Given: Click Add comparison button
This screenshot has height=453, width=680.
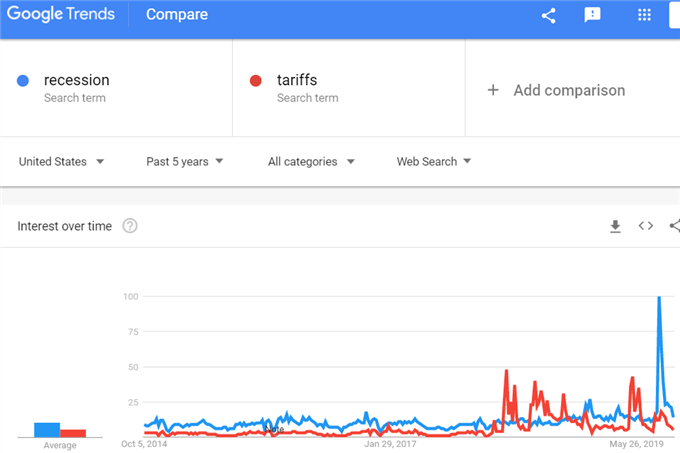Looking at the screenshot, I should point(556,90).
